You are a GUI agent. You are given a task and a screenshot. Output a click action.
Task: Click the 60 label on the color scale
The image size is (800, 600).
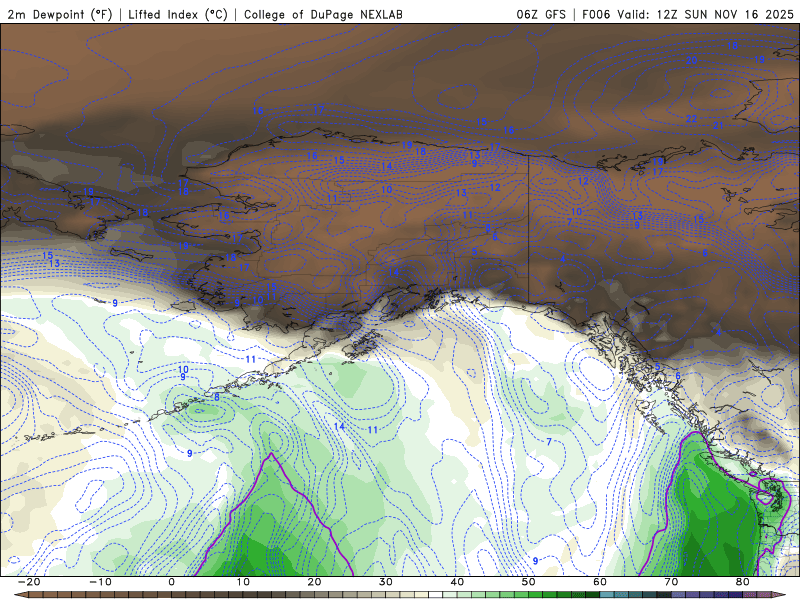[600, 582]
